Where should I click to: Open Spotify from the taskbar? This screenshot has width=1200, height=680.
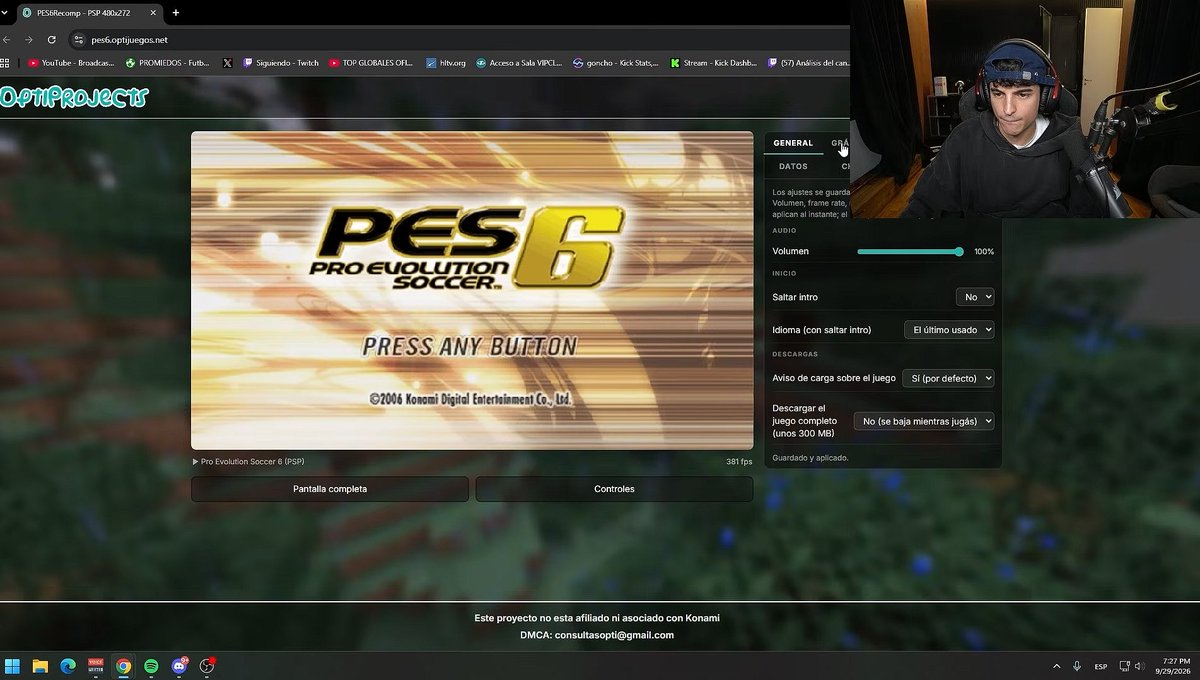[x=151, y=666]
